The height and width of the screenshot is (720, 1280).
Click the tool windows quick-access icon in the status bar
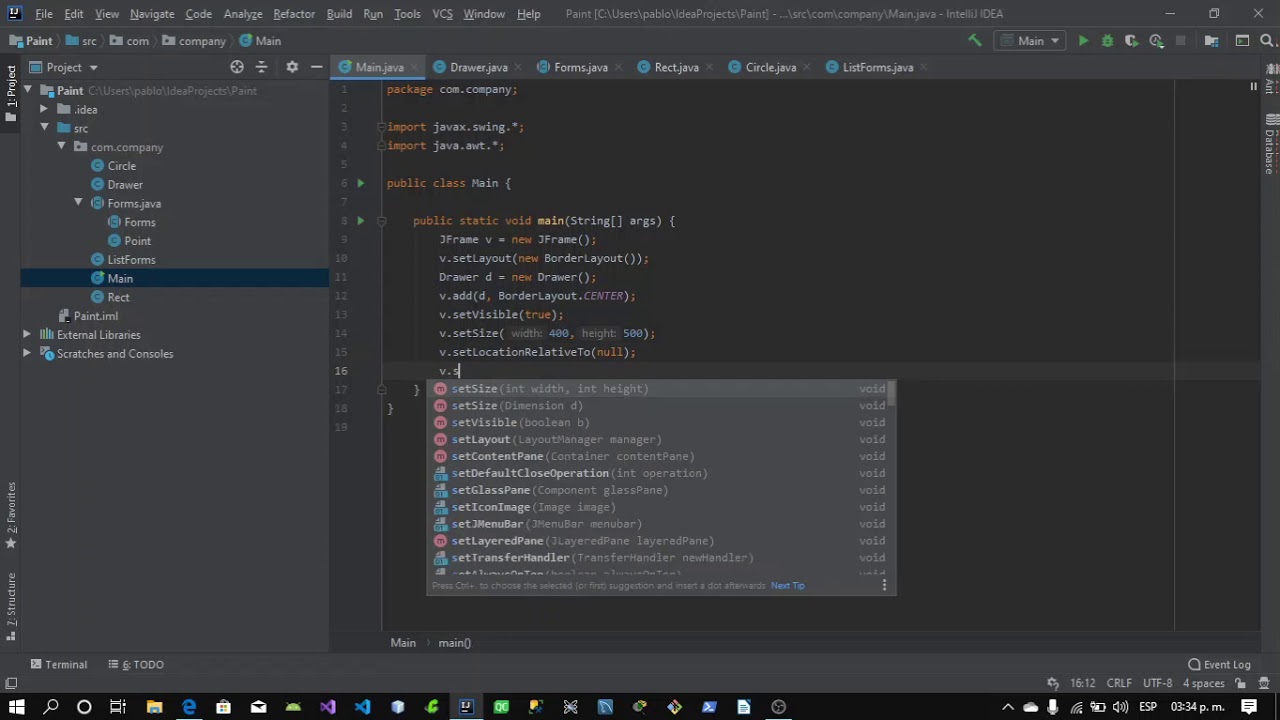click(x=11, y=683)
